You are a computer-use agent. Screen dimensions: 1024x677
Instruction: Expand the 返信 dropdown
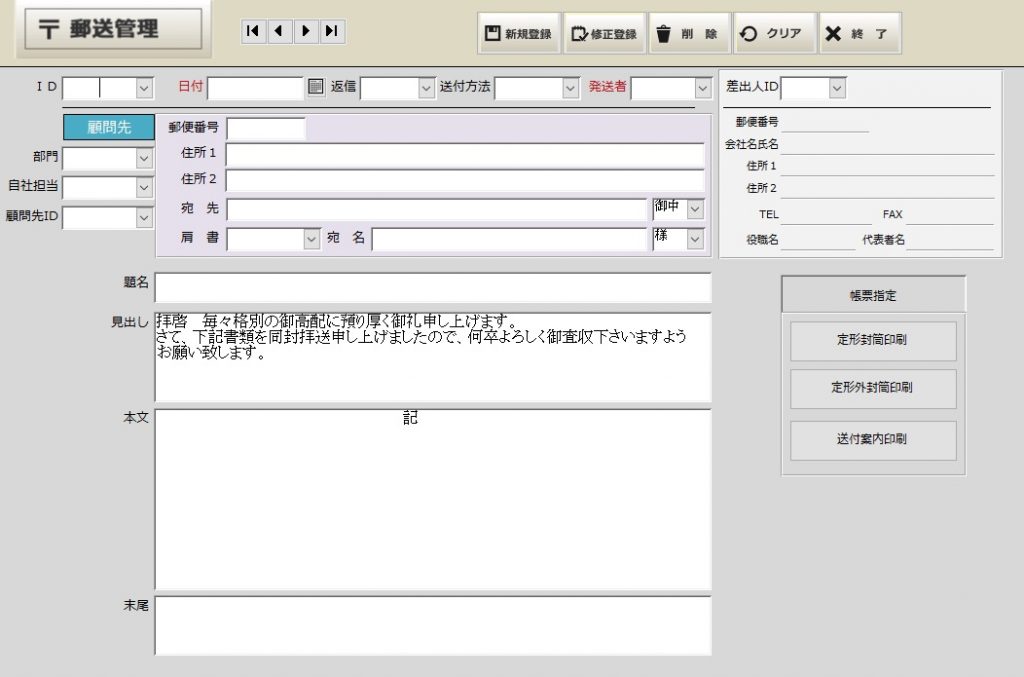click(x=425, y=88)
